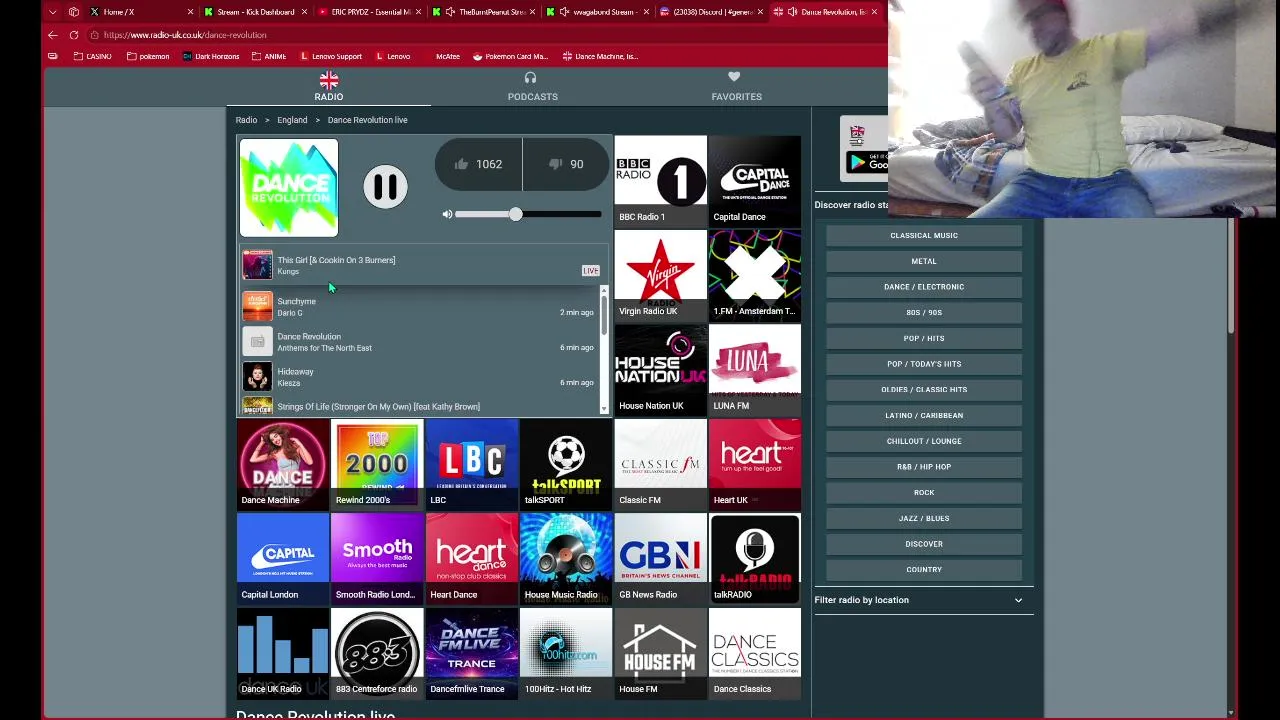Select DANCE / ELECTRONIC genre

(924, 287)
